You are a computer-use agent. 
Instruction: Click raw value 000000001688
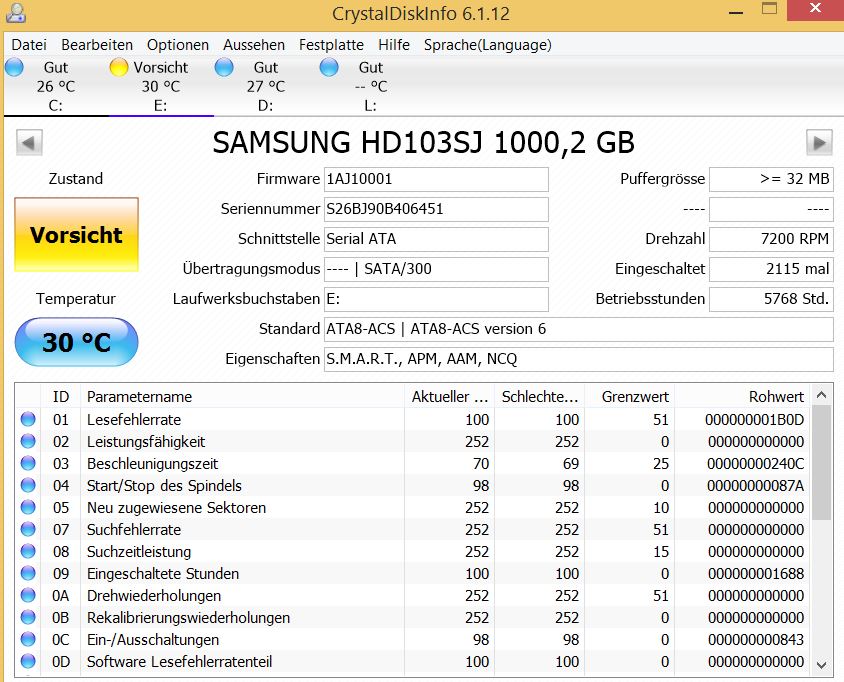pos(756,574)
